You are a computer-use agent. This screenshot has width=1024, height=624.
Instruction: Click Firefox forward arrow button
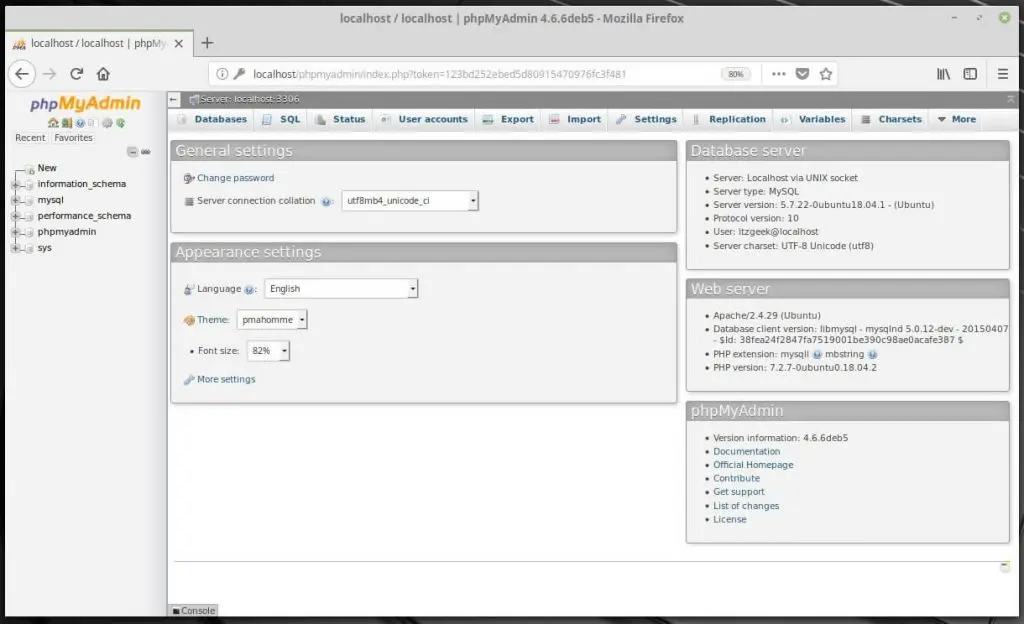point(50,74)
